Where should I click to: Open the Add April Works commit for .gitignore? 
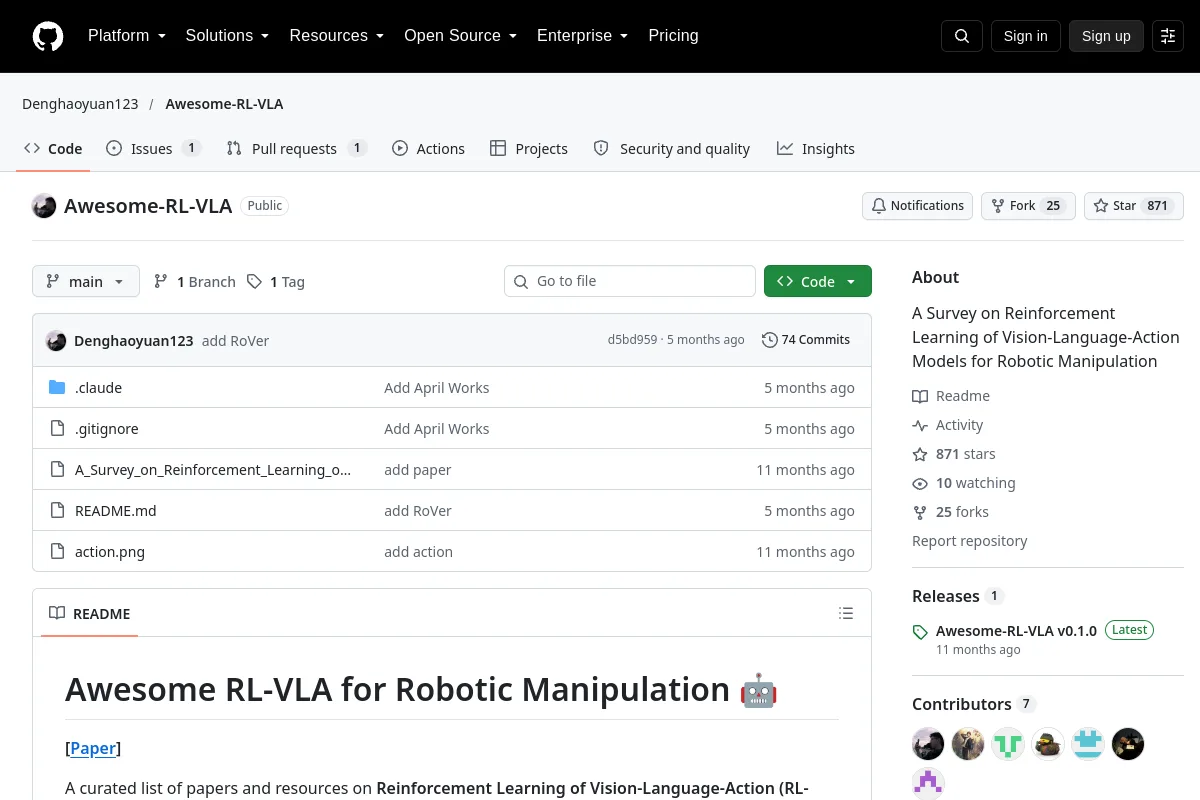tap(437, 429)
